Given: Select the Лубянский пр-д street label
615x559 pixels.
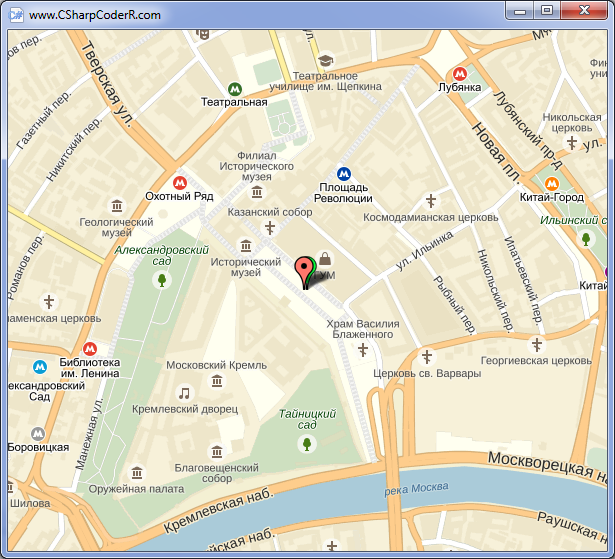Looking at the screenshot, I should [x=528, y=130].
